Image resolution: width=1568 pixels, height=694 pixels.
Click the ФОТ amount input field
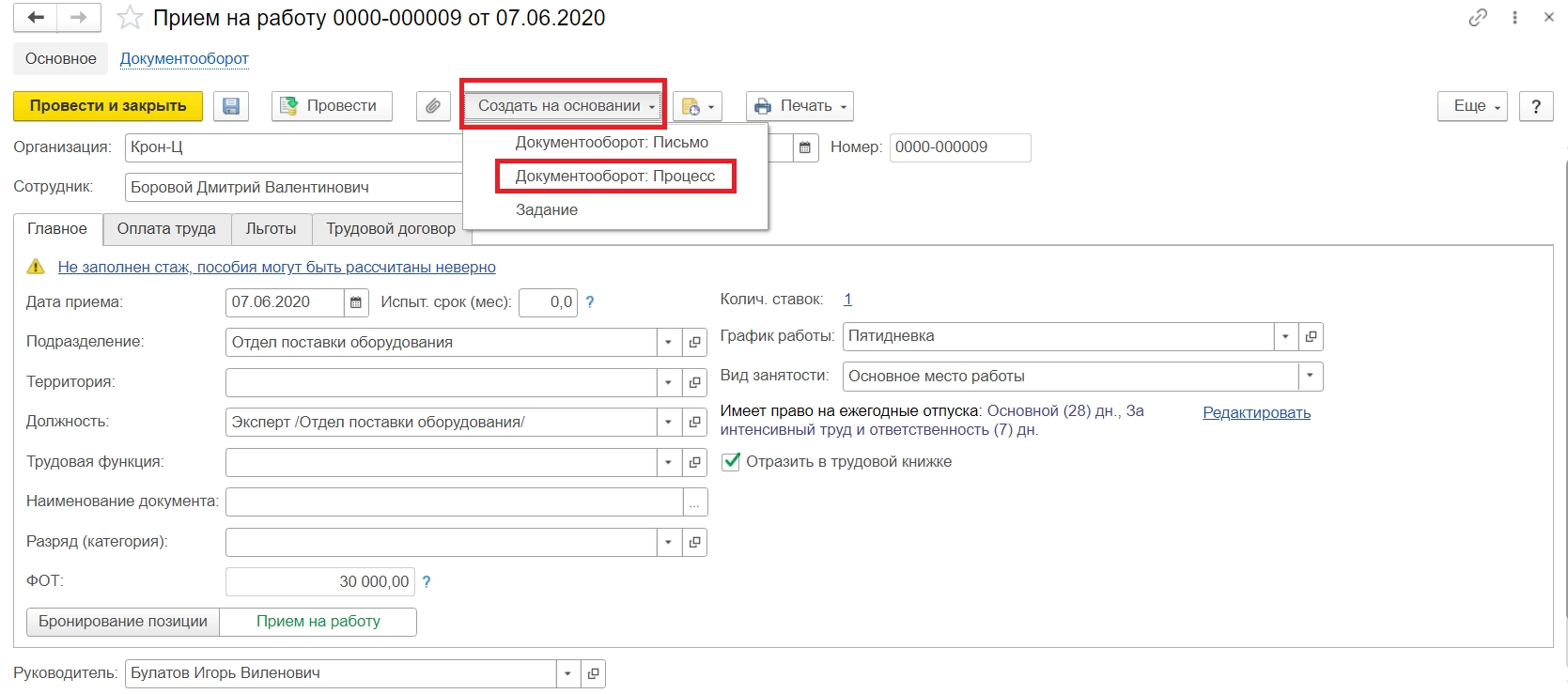pyautogui.click(x=319, y=582)
